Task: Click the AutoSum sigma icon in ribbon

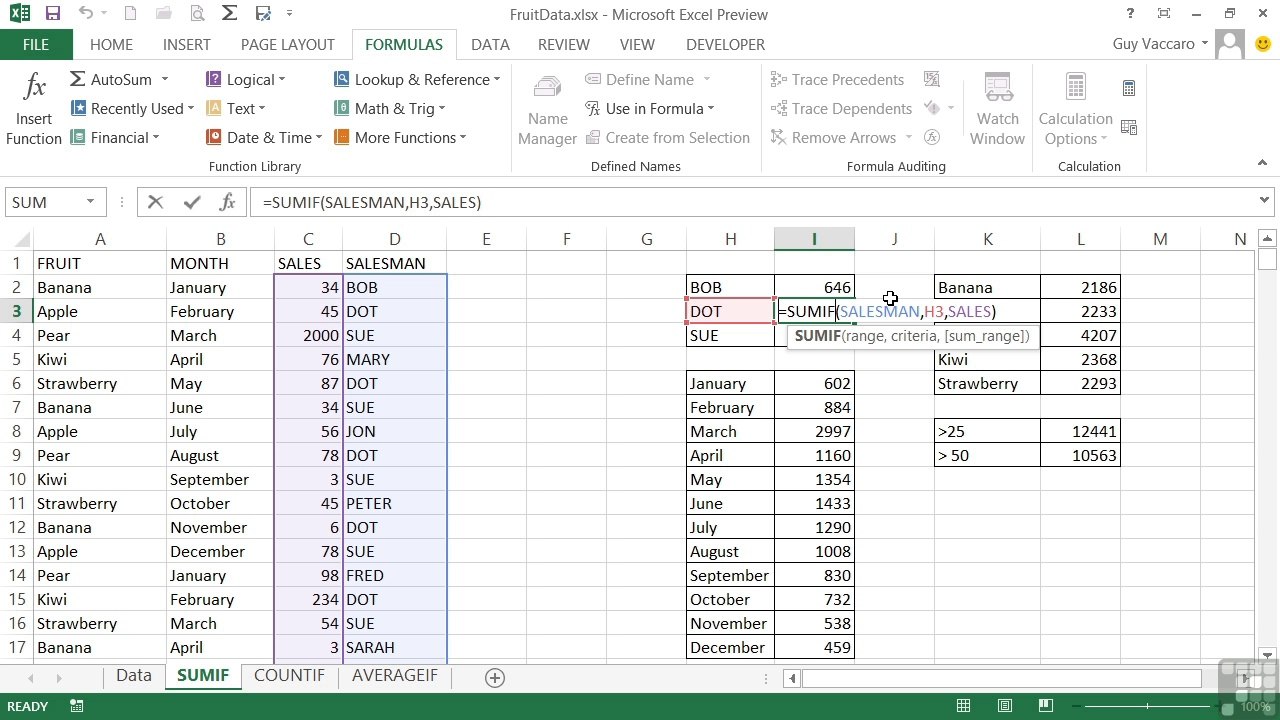Action: 78,79
